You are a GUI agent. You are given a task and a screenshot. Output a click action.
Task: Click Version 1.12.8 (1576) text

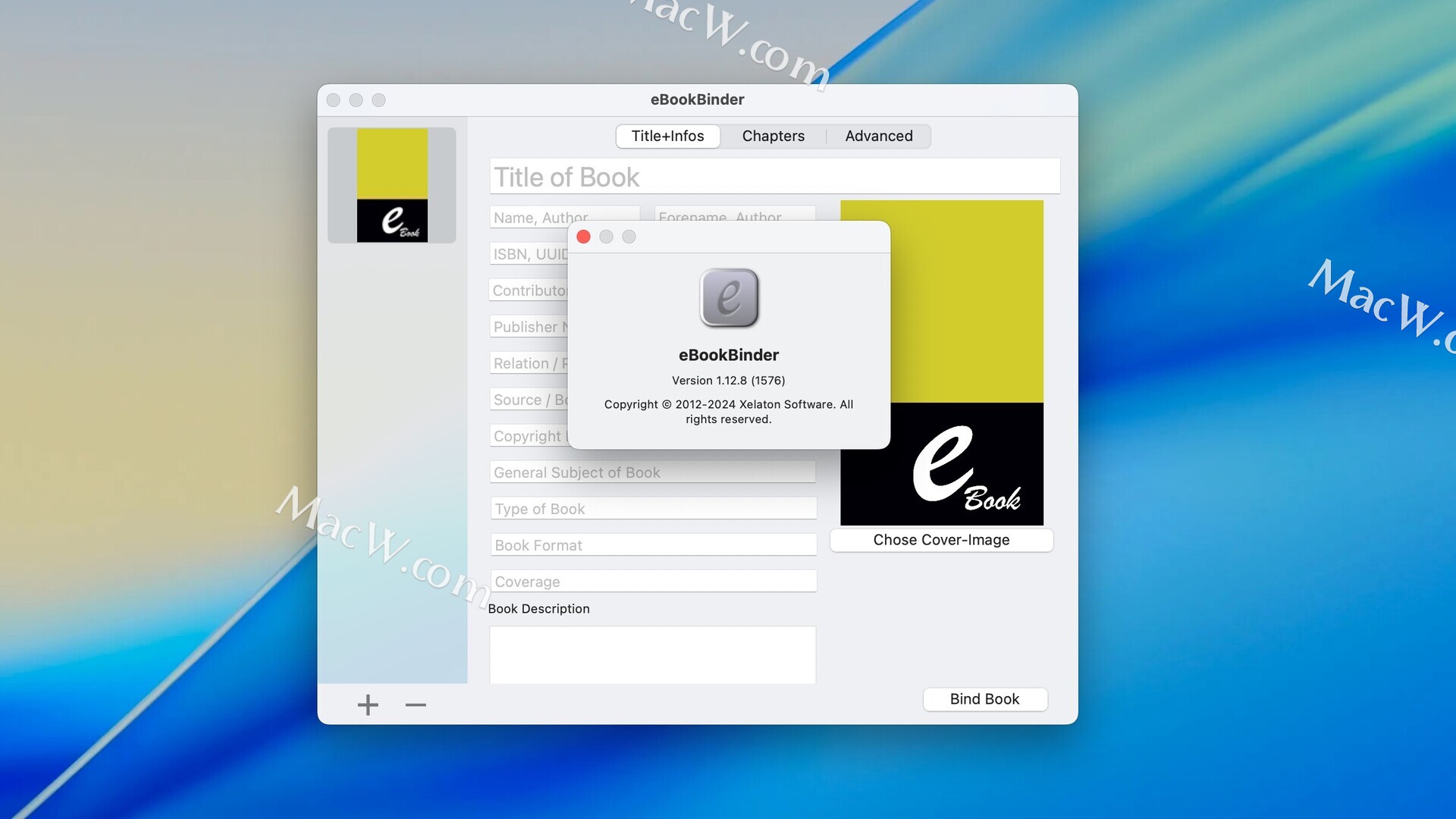point(729,381)
